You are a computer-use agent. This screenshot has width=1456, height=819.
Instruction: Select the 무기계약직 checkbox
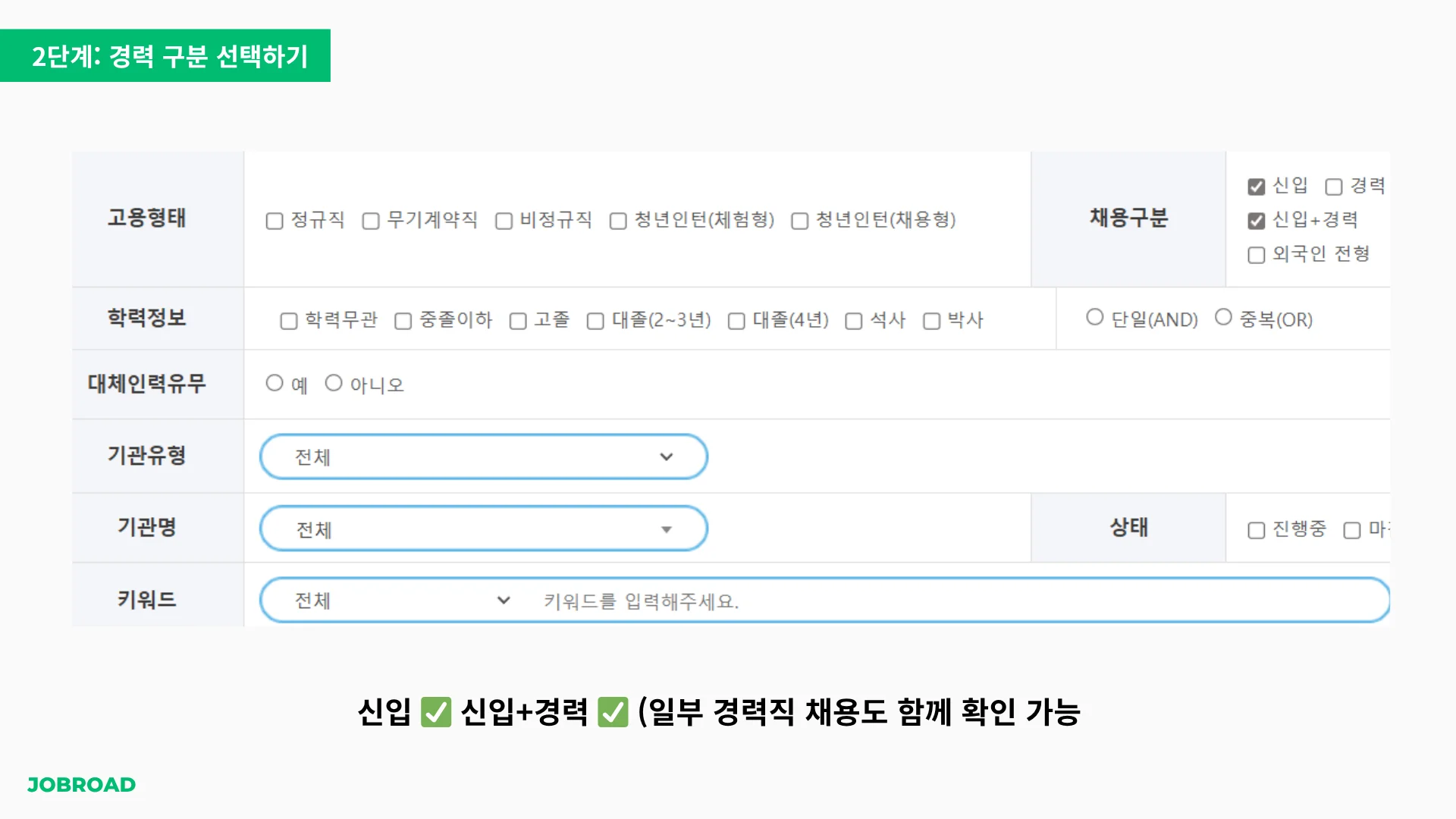(371, 221)
